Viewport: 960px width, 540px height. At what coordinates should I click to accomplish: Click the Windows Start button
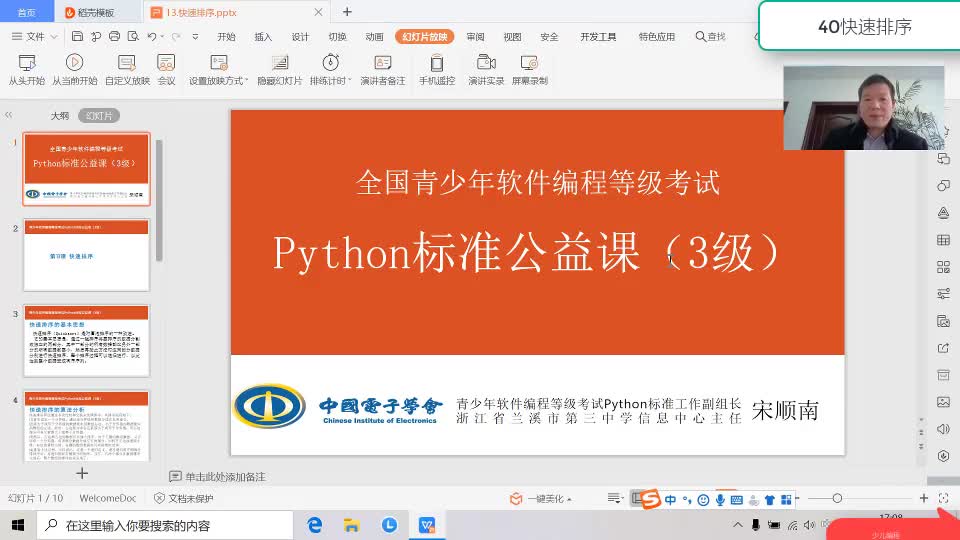[18, 525]
